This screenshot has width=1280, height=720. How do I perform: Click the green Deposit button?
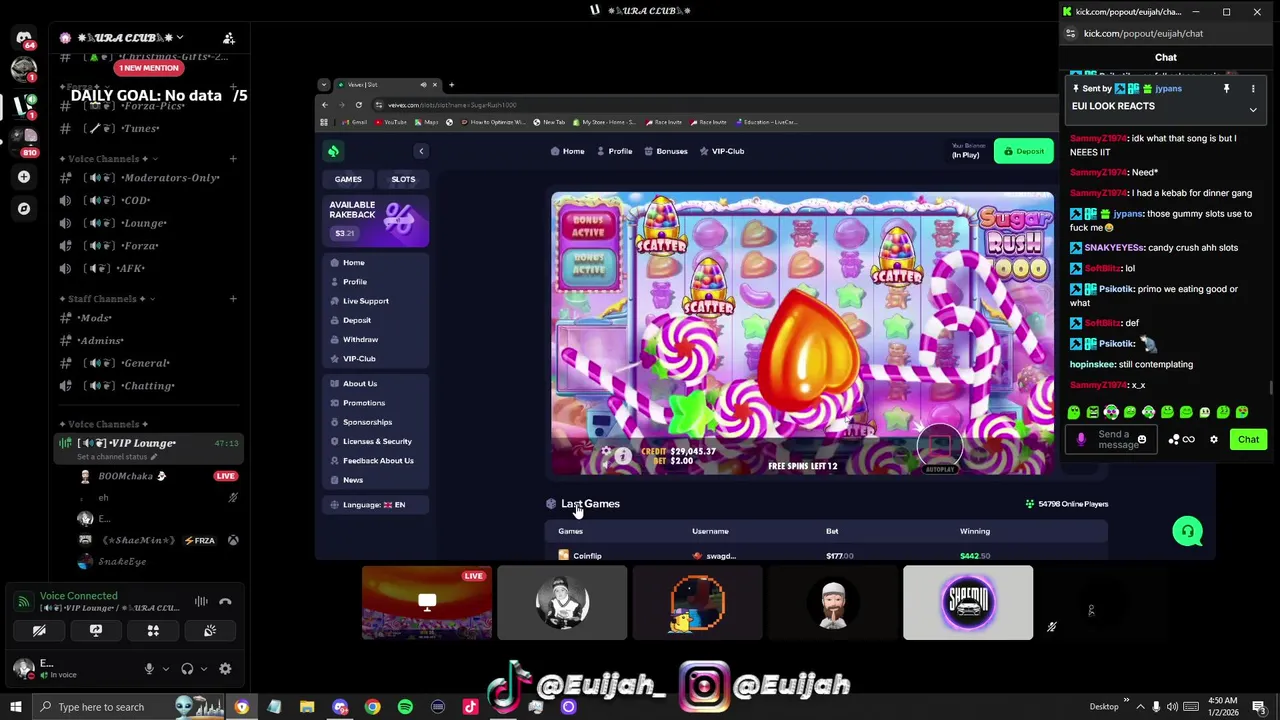coord(1023,151)
